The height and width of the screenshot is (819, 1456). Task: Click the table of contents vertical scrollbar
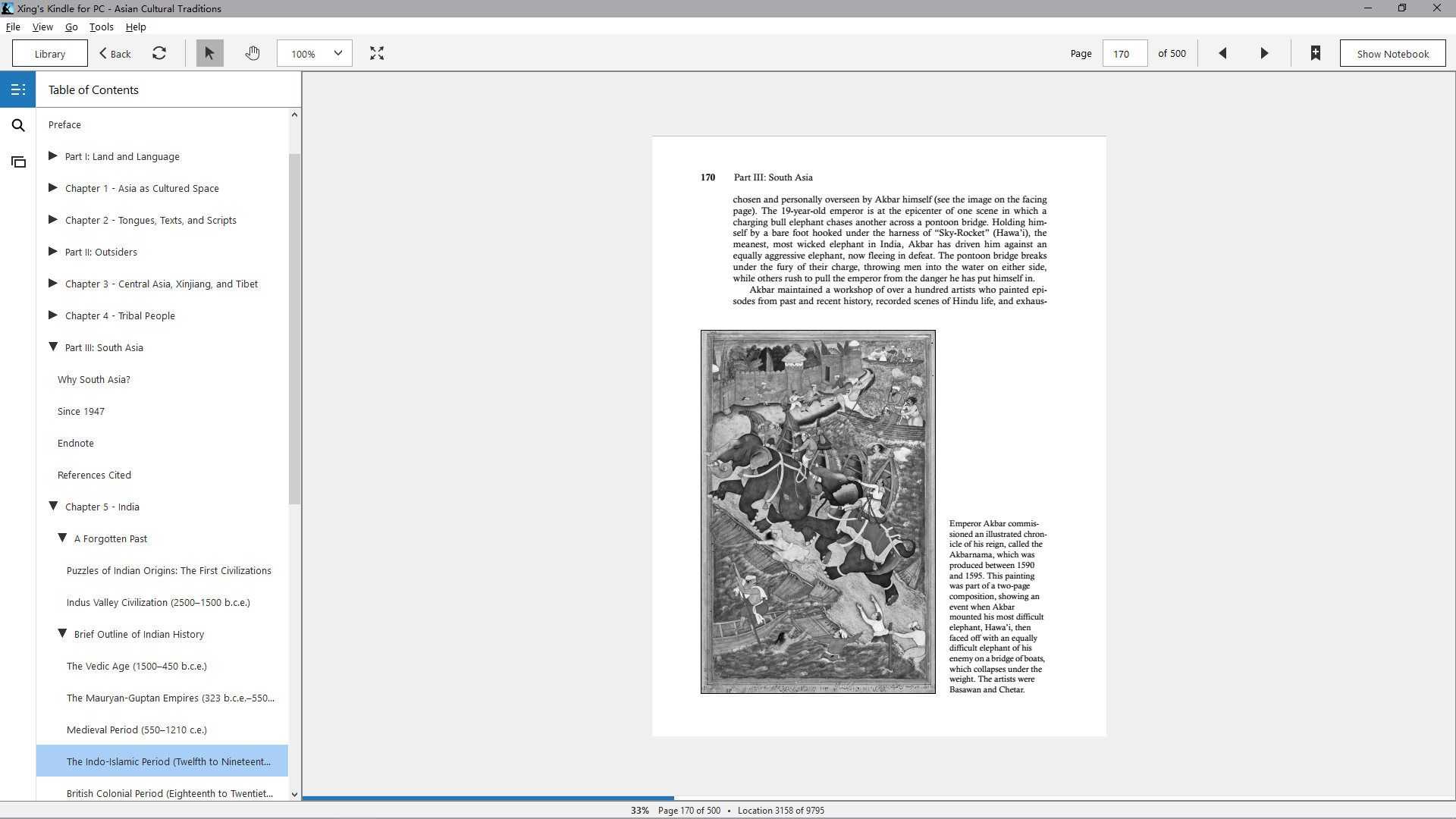[x=294, y=328]
